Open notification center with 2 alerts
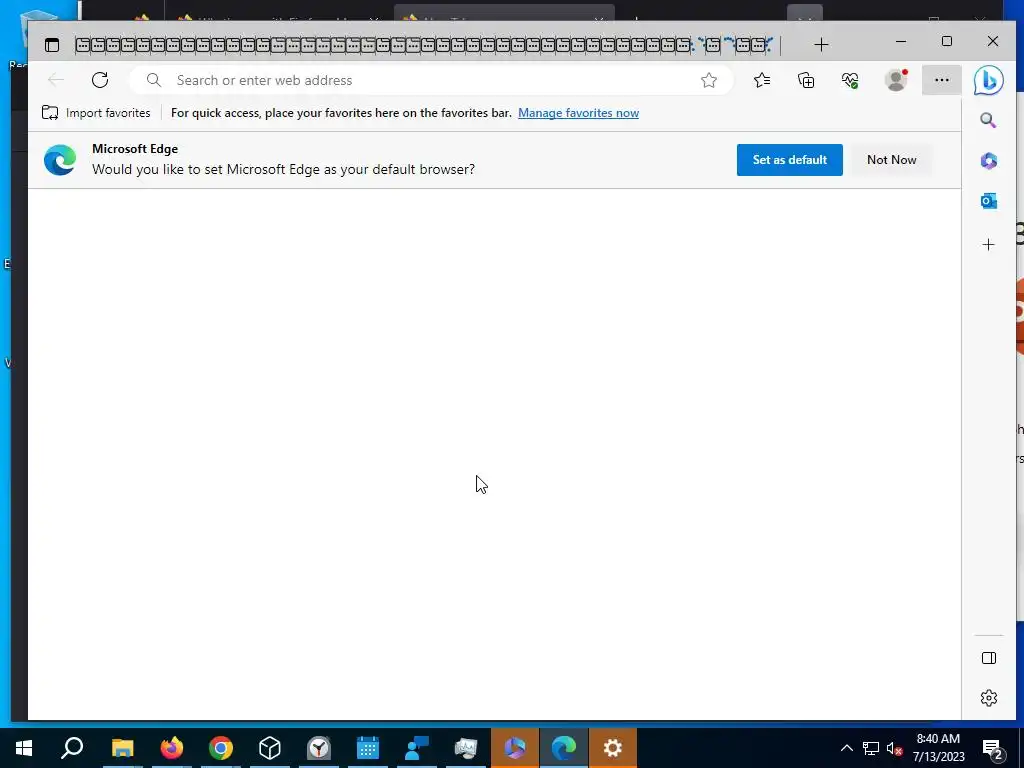 click(993, 748)
